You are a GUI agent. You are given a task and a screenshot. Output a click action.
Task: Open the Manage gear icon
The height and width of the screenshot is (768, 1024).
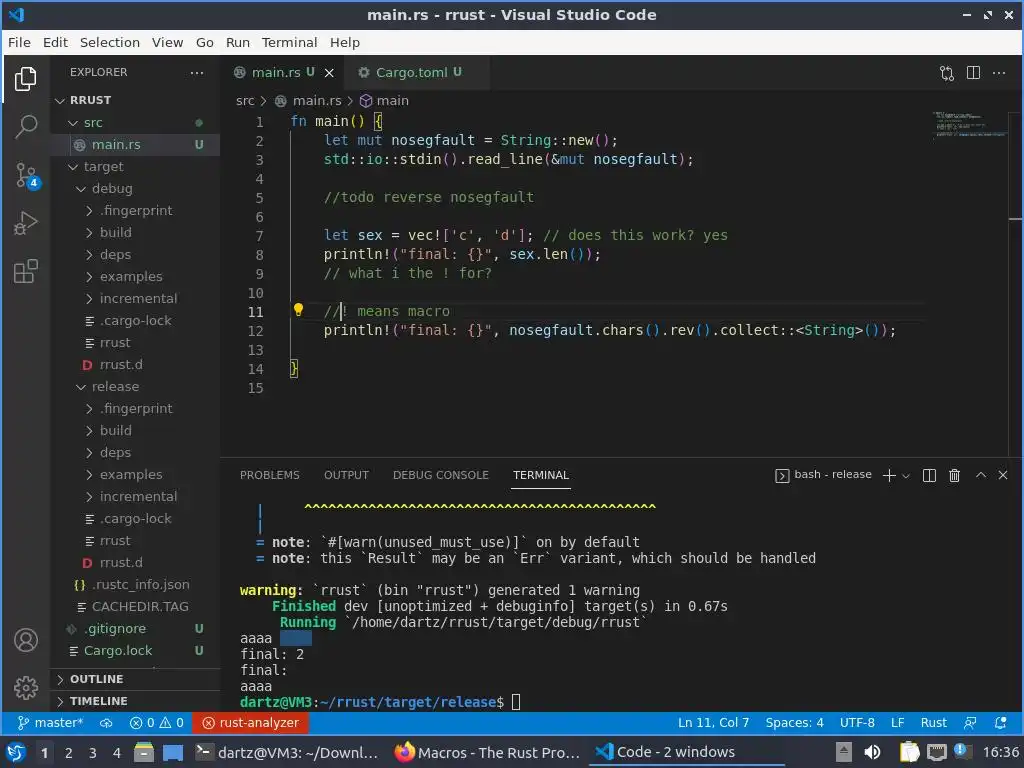(25, 688)
